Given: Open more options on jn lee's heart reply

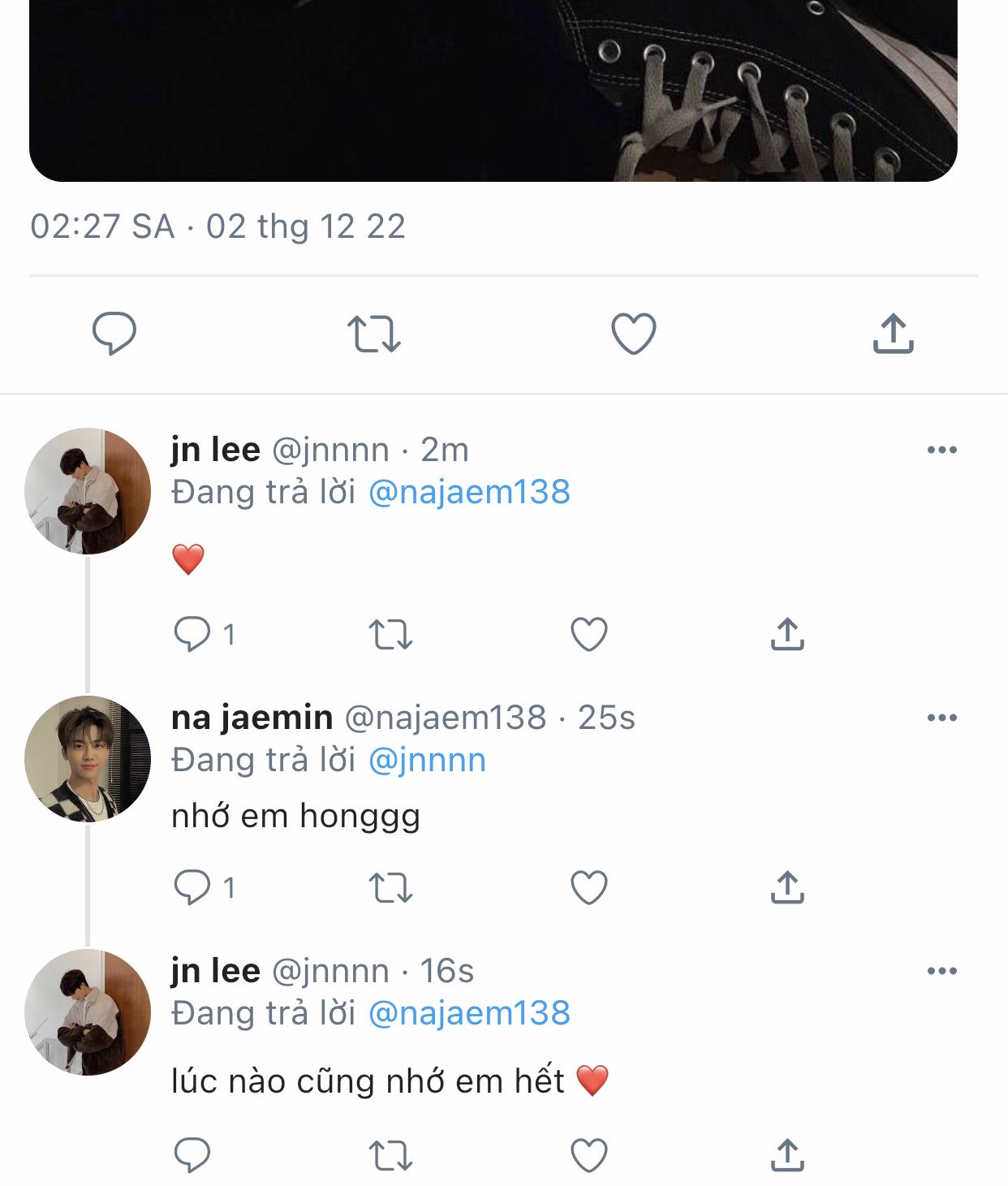Looking at the screenshot, I should click(941, 450).
